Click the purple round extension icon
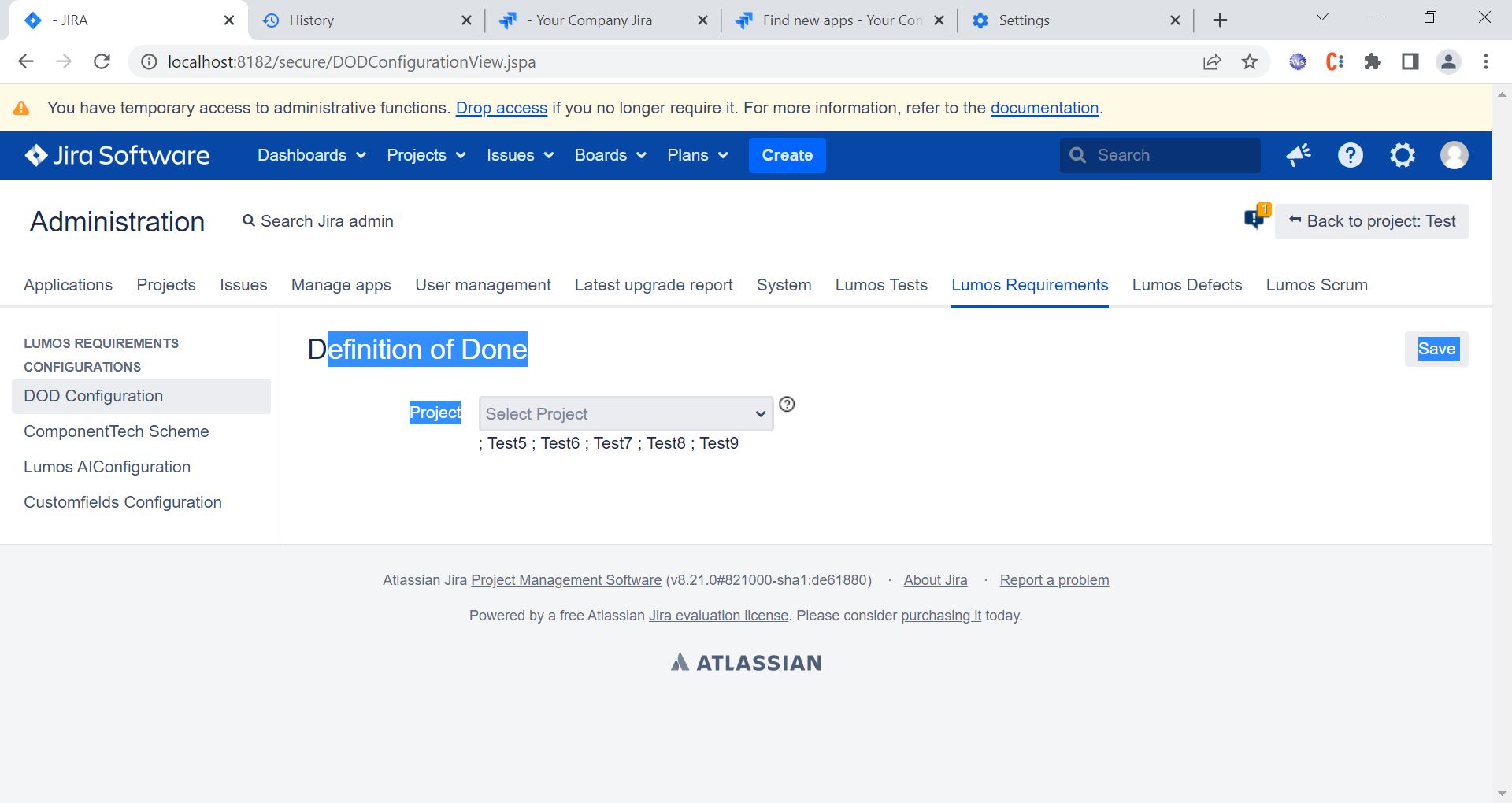This screenshot has height=803, width=1512. click(x=1298, y=61)
